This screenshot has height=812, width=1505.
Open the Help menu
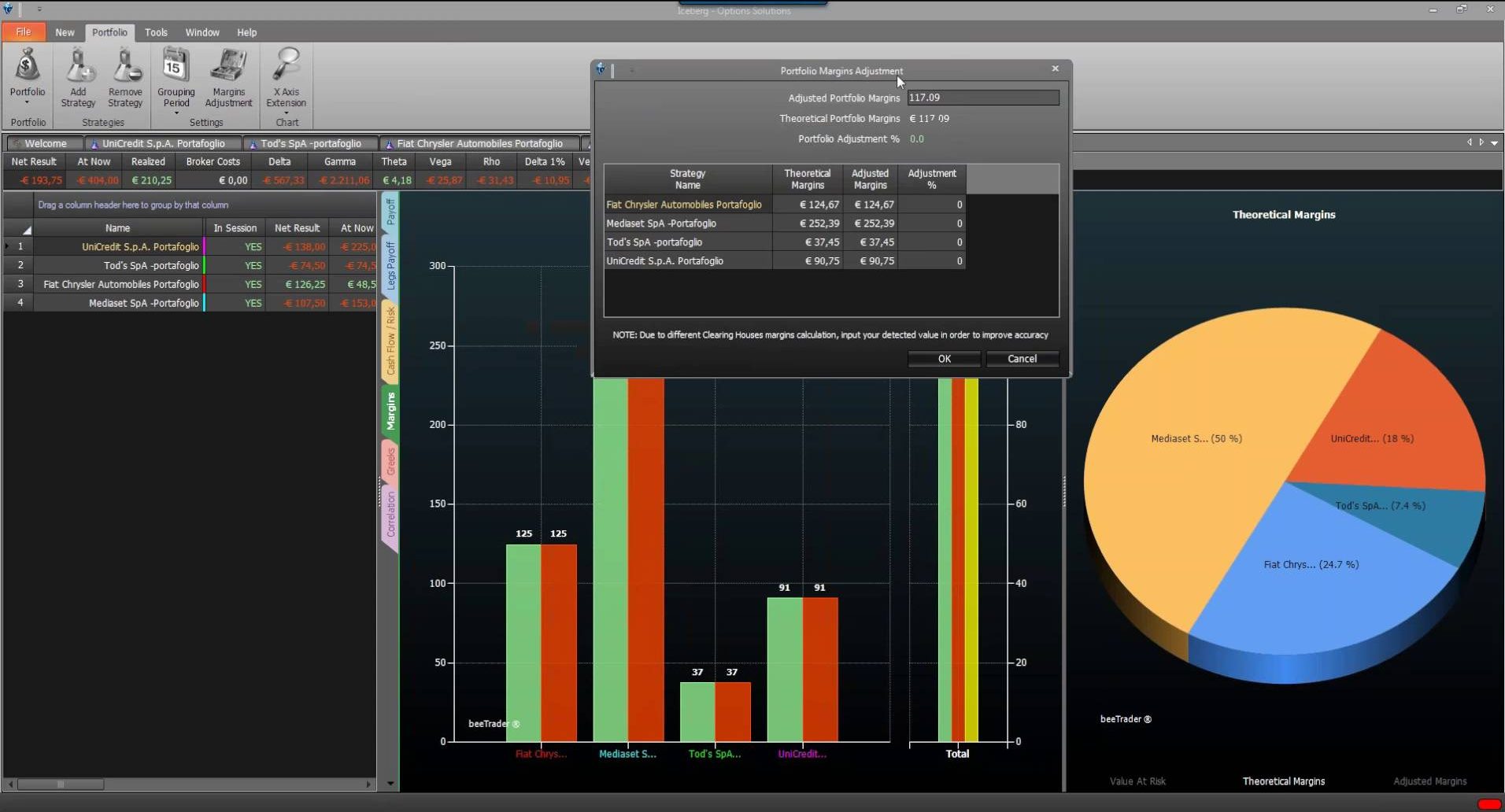[x=247, y=32]
